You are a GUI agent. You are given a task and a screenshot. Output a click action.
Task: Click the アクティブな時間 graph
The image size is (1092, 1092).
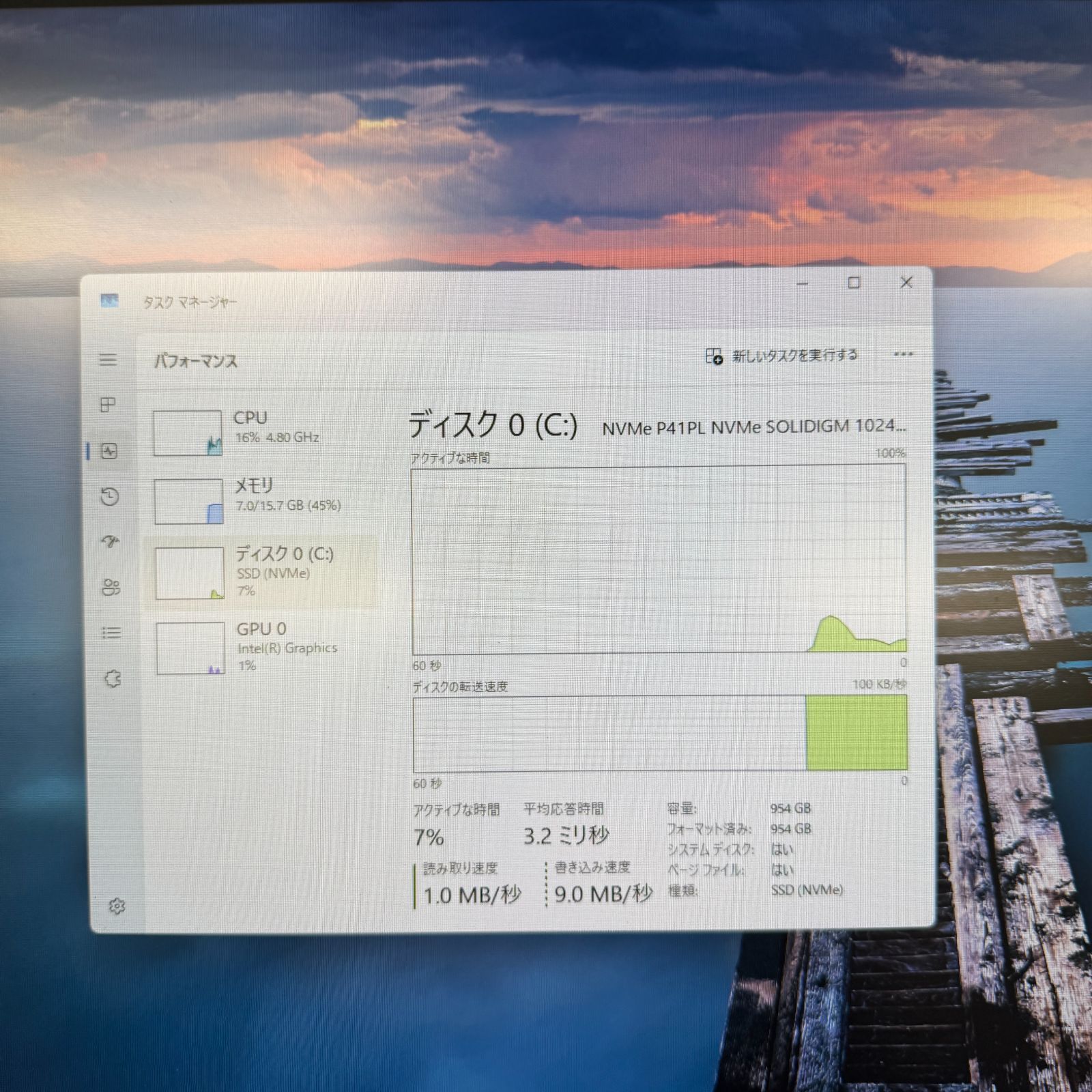[x=659, y=560]
